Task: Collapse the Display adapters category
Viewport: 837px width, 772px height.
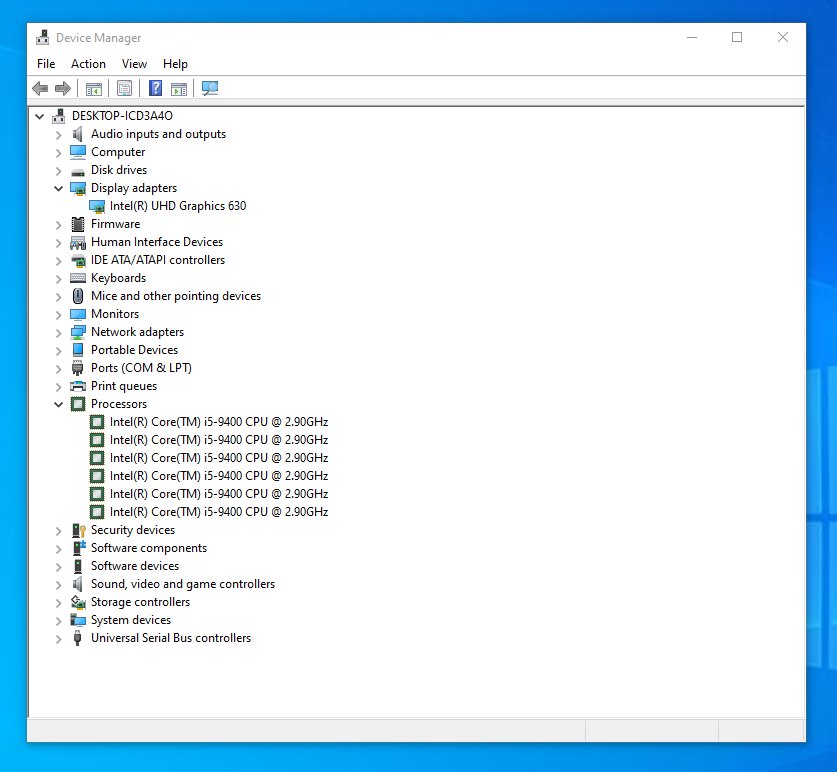Action: pyautogui.click(x=59, y=188)
